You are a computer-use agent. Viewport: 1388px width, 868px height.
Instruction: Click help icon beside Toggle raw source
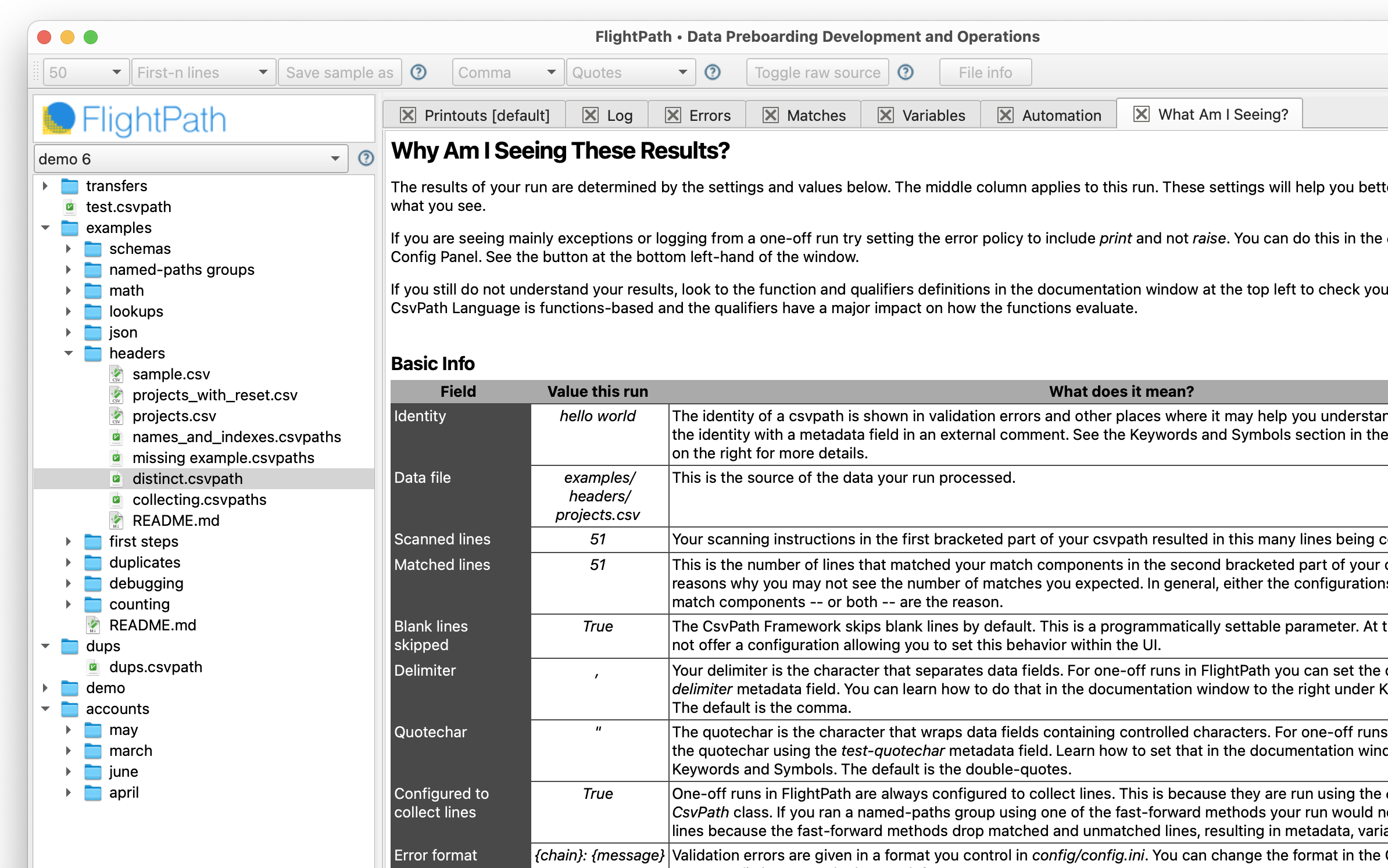[906, 72]
